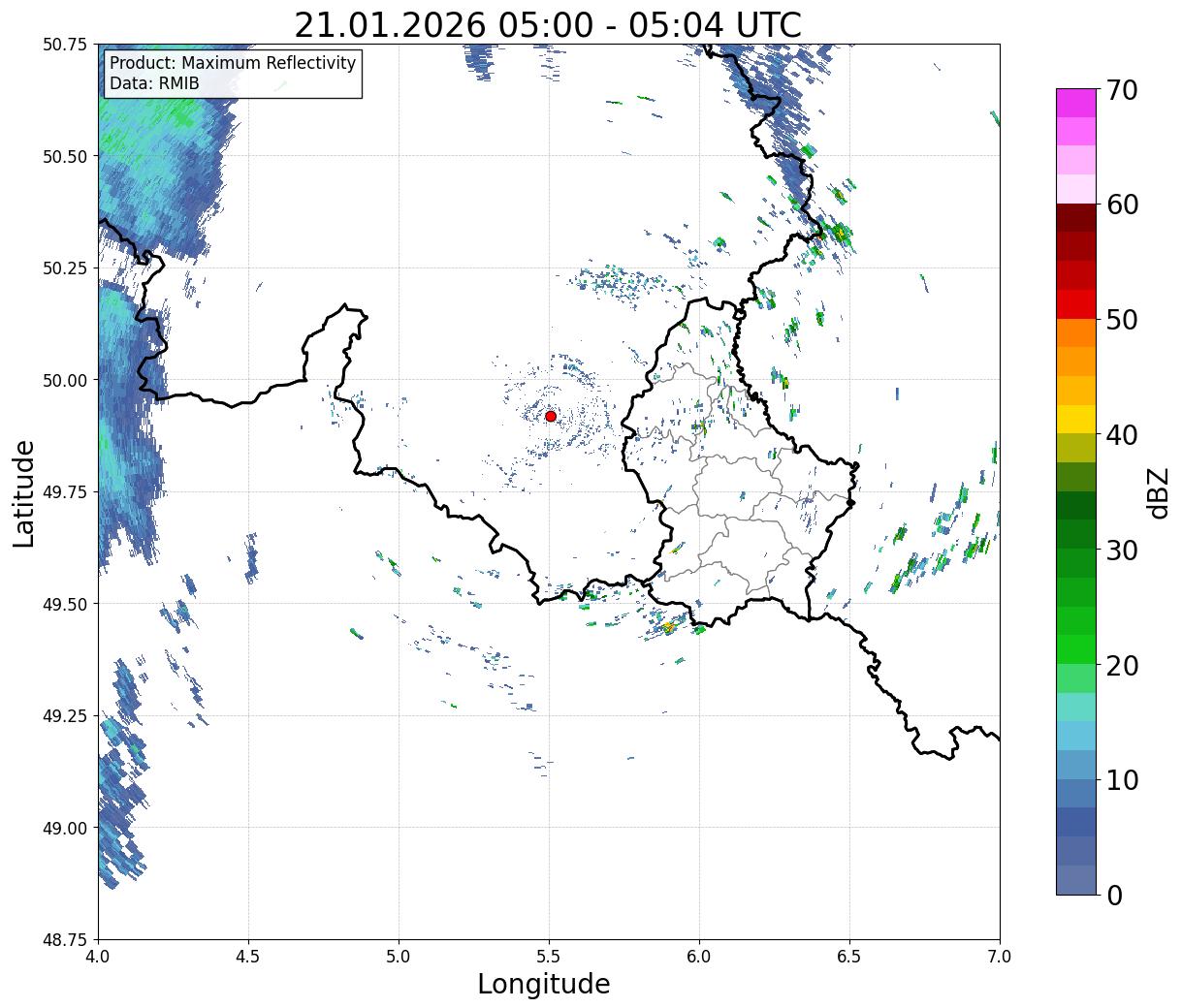Click colorbar tick label 30

click(1121, 550)
